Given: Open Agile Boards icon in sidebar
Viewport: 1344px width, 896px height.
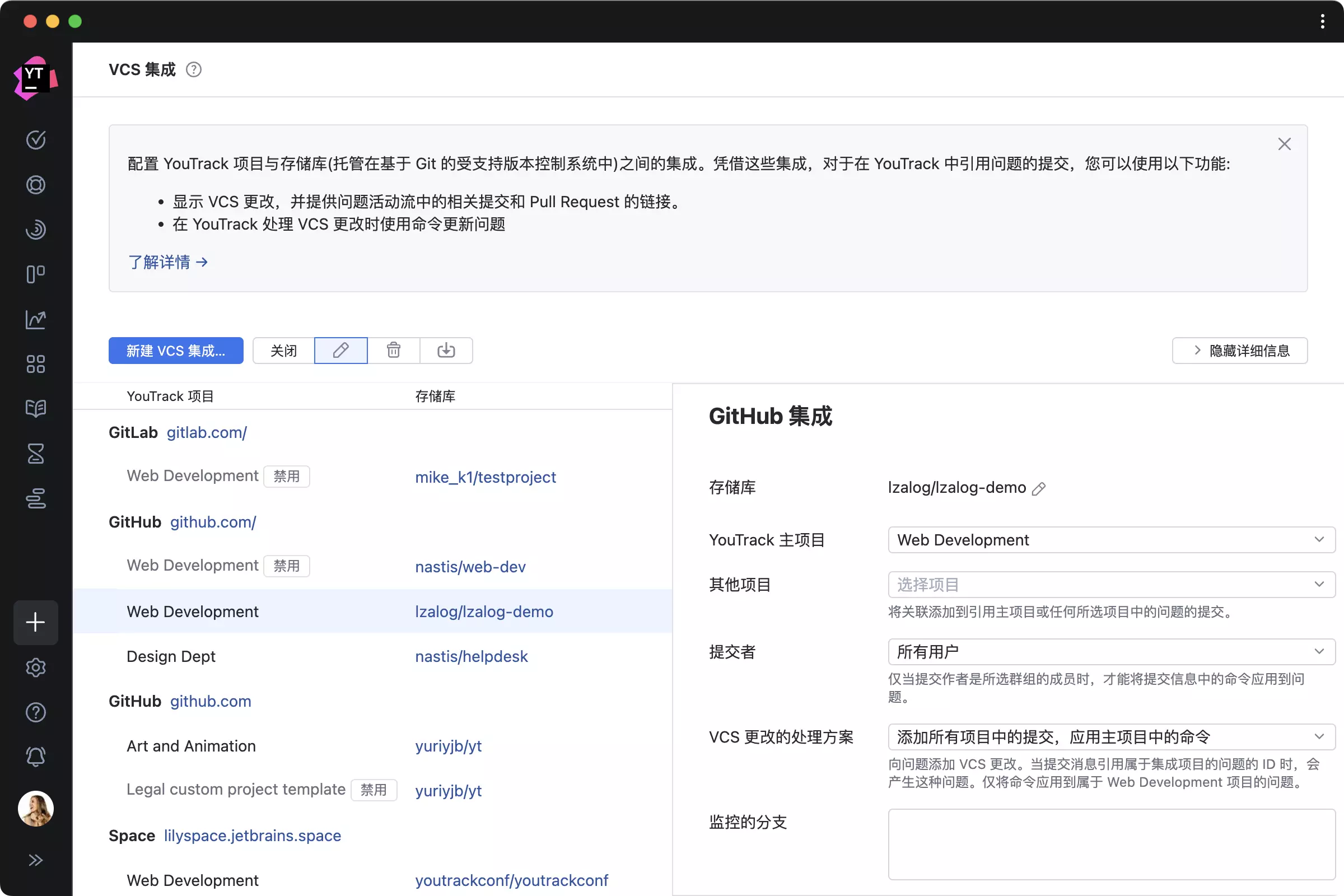Looking at the screenshot, I should click(x=35, y=274).
